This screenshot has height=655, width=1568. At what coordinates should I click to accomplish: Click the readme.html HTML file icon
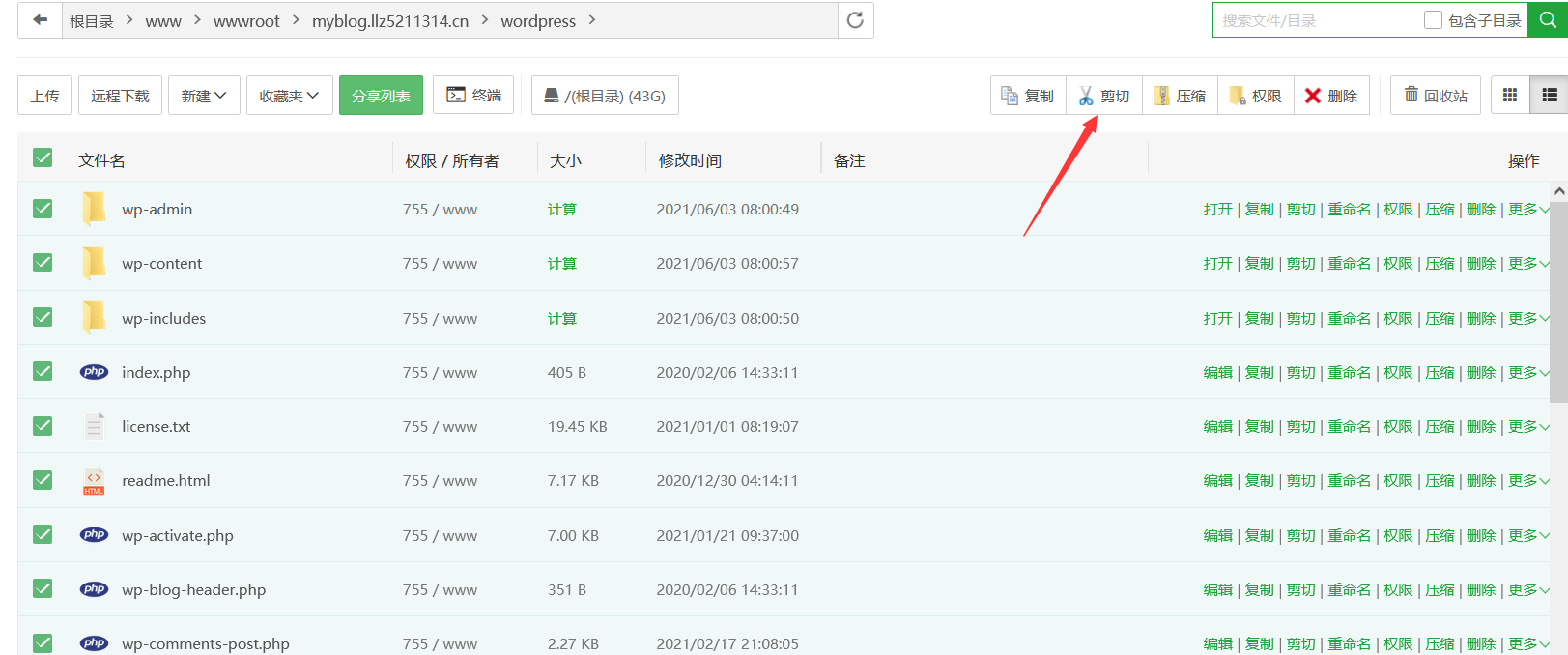[94, 481]
